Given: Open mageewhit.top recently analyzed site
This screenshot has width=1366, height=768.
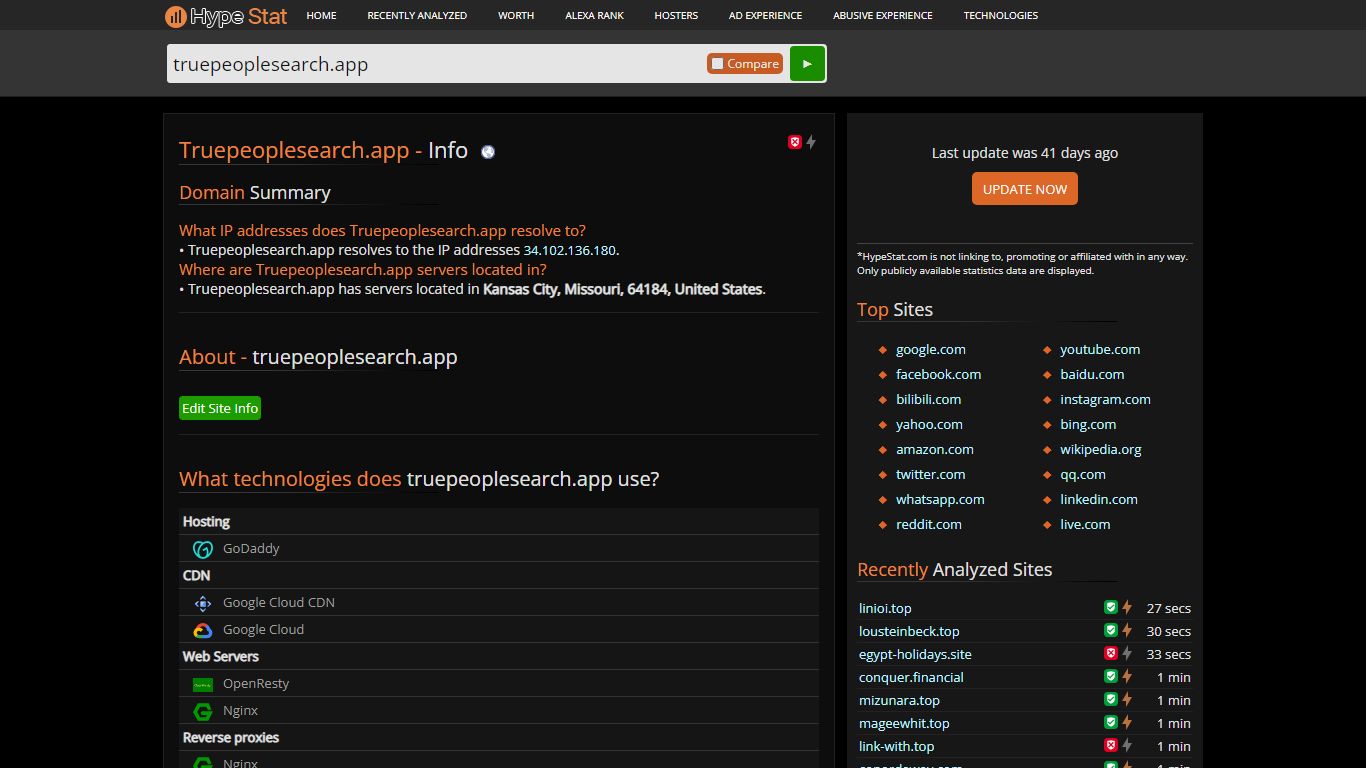Looking at the screenshot, I should [x=904, y=724].
